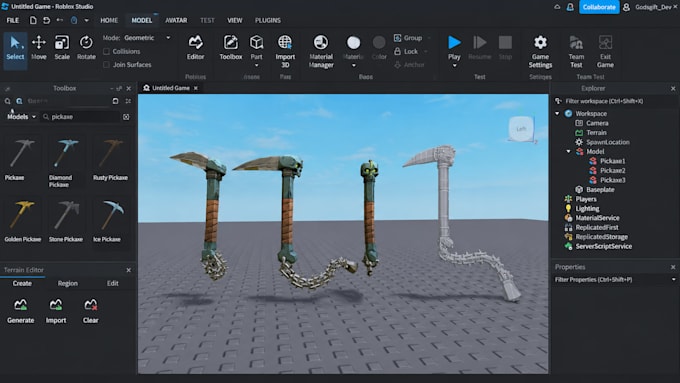Toggle the Join Surfaces checkbox
The width and height of the screenshot is (680, 383).
coord(106,65)
